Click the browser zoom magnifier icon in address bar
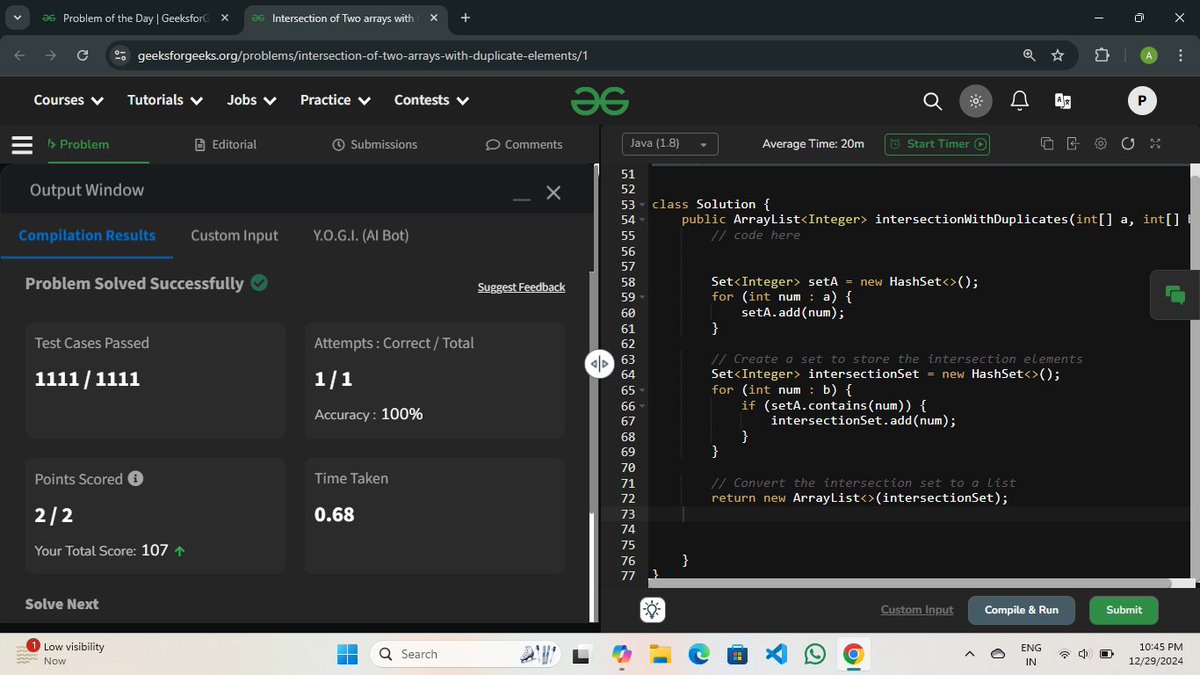1200x675 pixels. point(1029,55)
